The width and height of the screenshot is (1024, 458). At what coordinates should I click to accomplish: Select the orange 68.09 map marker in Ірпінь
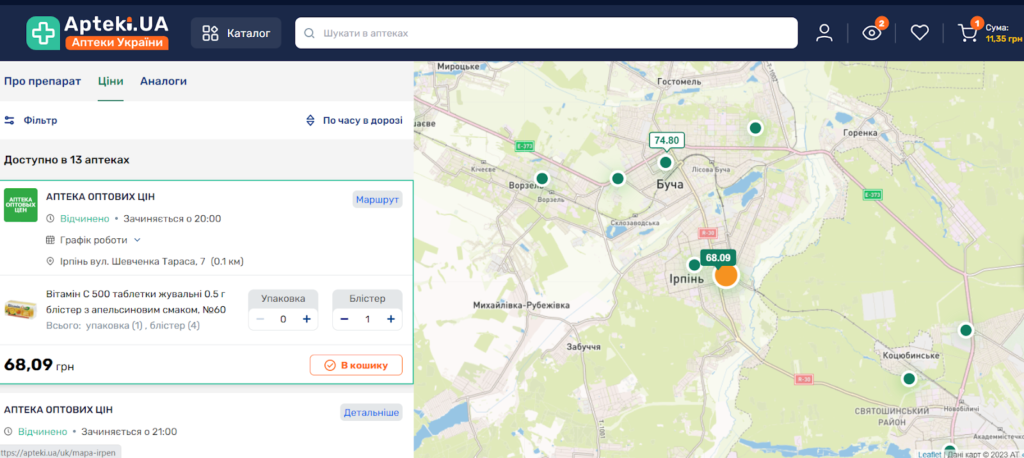point(726,275)
